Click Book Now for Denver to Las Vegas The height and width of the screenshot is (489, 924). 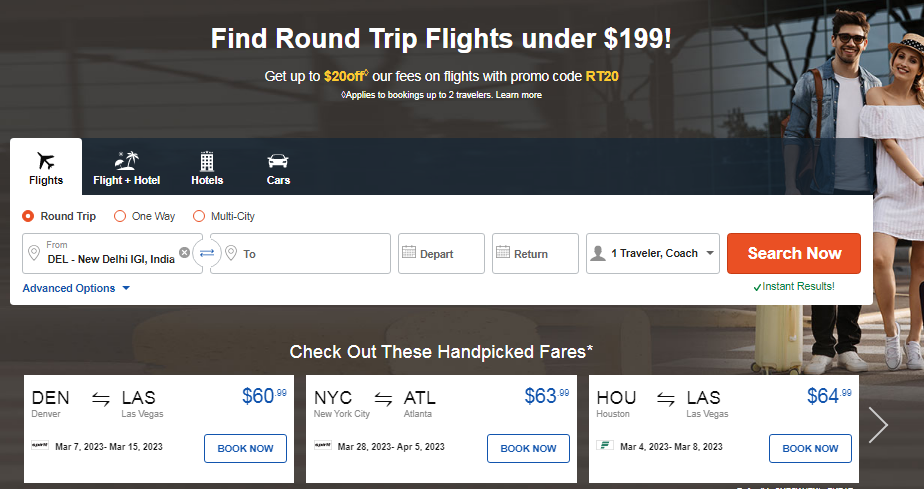245,448
